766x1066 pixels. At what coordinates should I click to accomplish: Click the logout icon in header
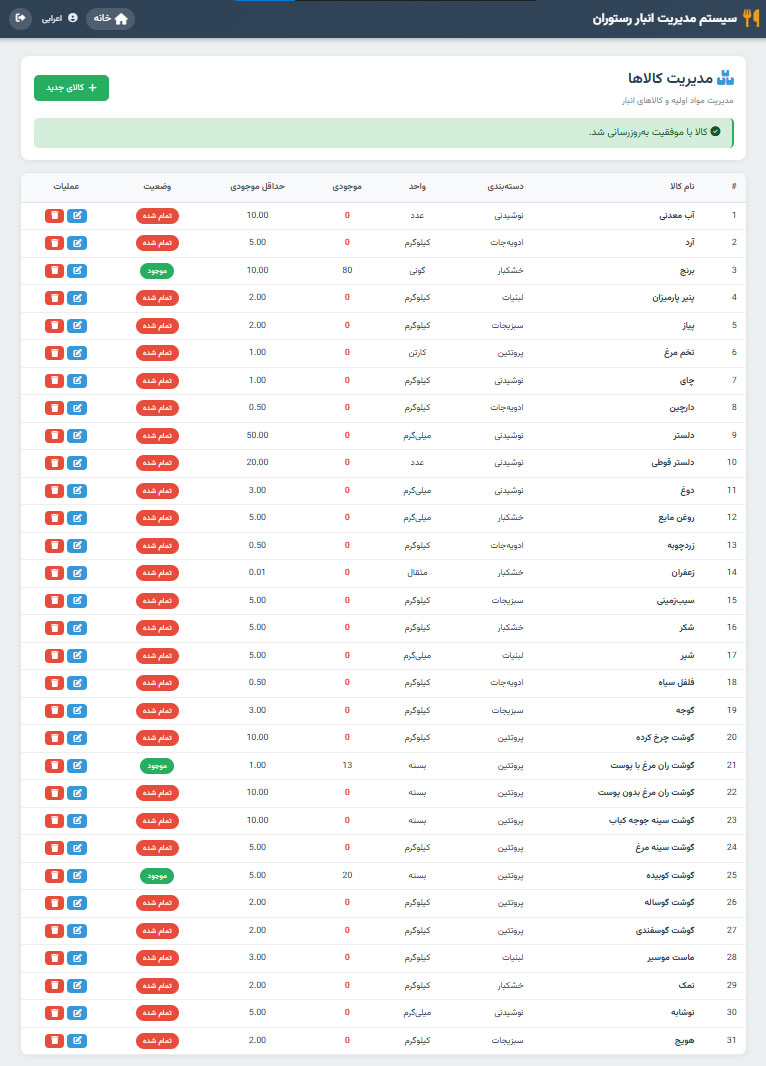(x=20, y=18)
